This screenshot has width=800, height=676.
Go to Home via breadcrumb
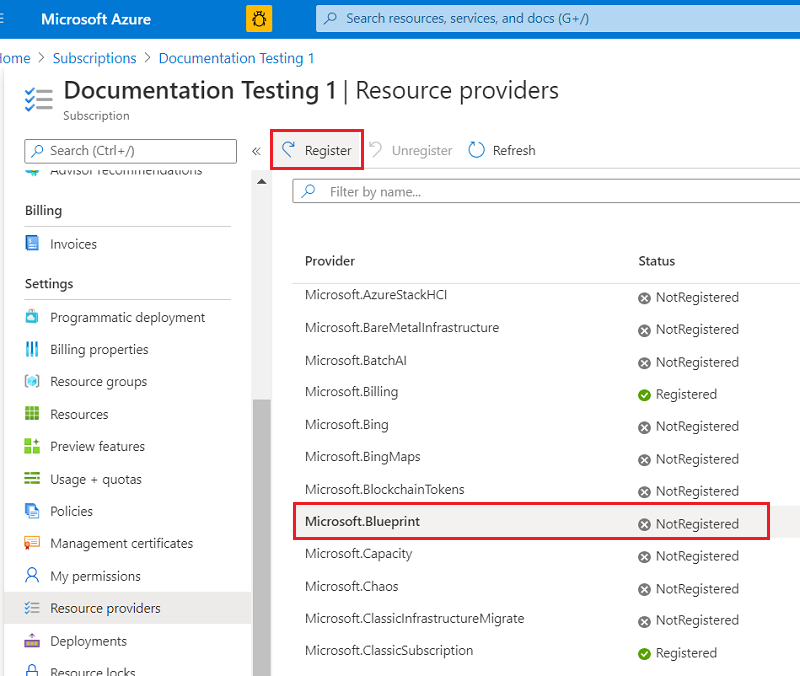pyautogui.click(x=15, y=58)
